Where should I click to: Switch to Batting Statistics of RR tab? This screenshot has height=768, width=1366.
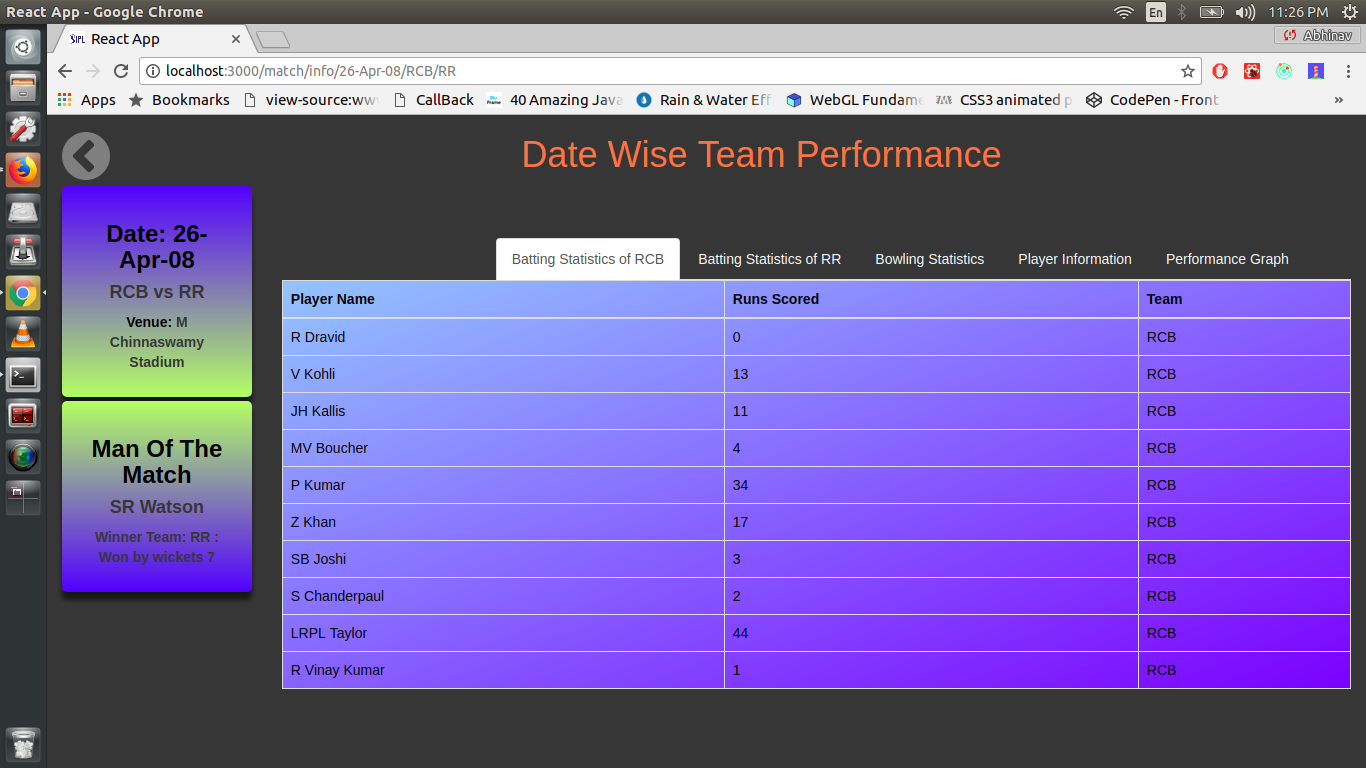tap(770, 259)
